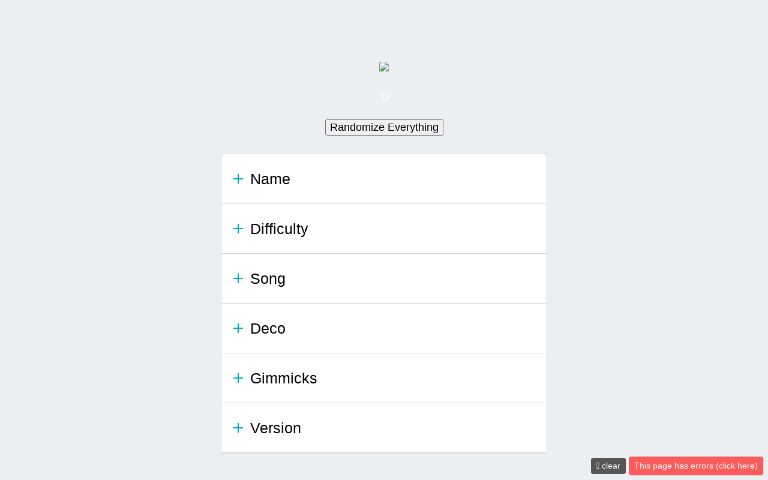This screenshot has height=480, width=768.
Task: Expand the Song section label
Action: pos(268,279)
